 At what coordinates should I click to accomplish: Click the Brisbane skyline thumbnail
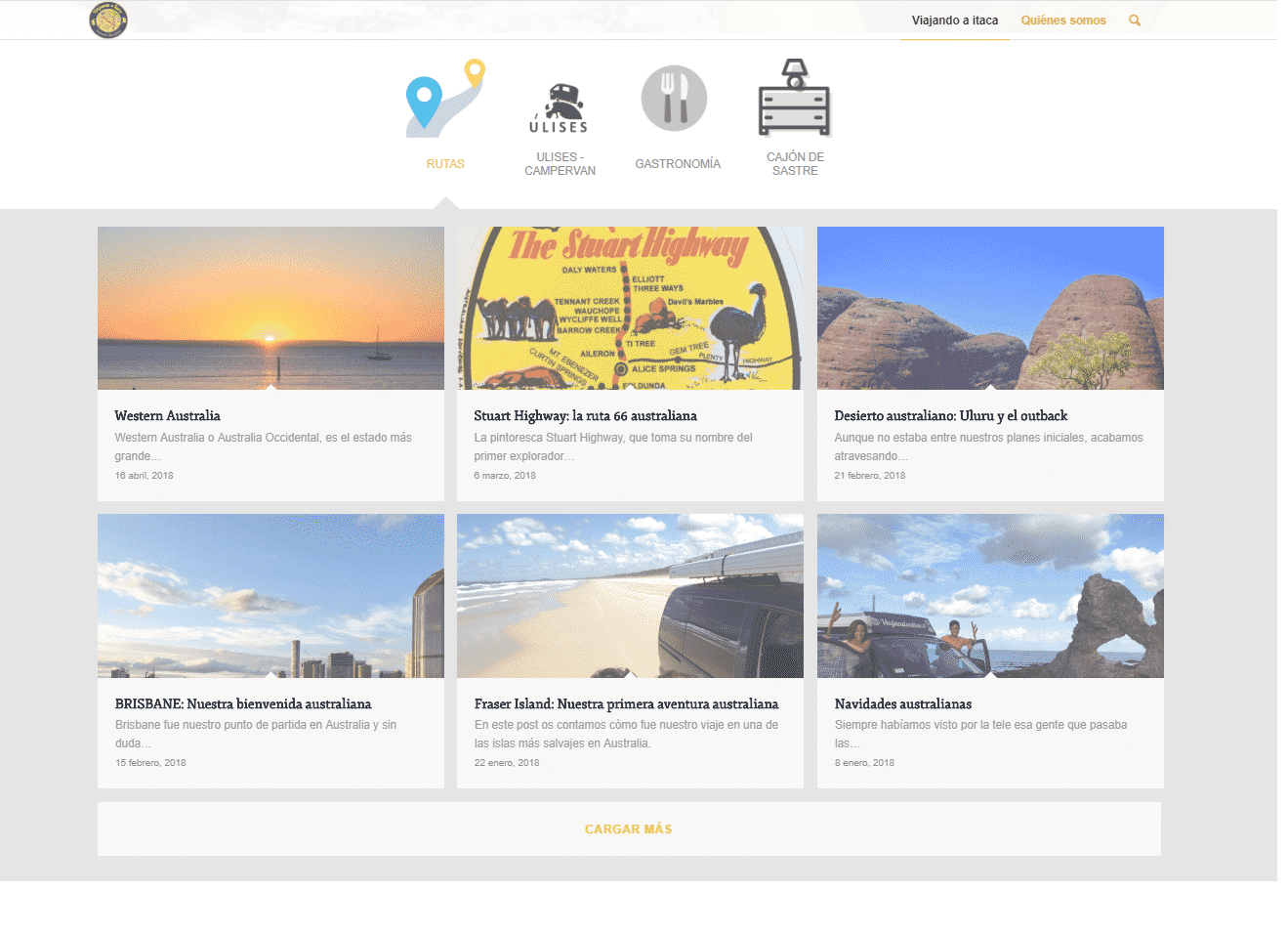click(270, 596)
